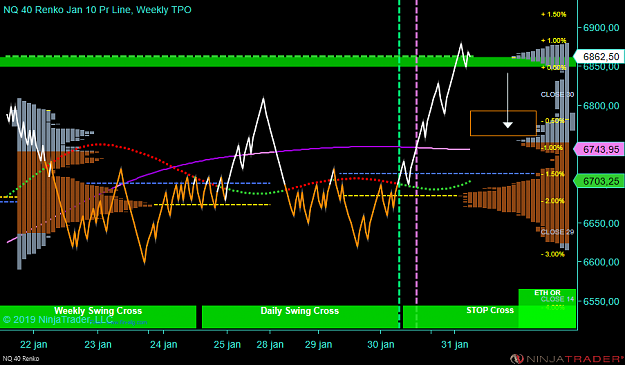Screen dimensions: 625x365
Task: Click the 31 jan date label
Action: [454, 344]
